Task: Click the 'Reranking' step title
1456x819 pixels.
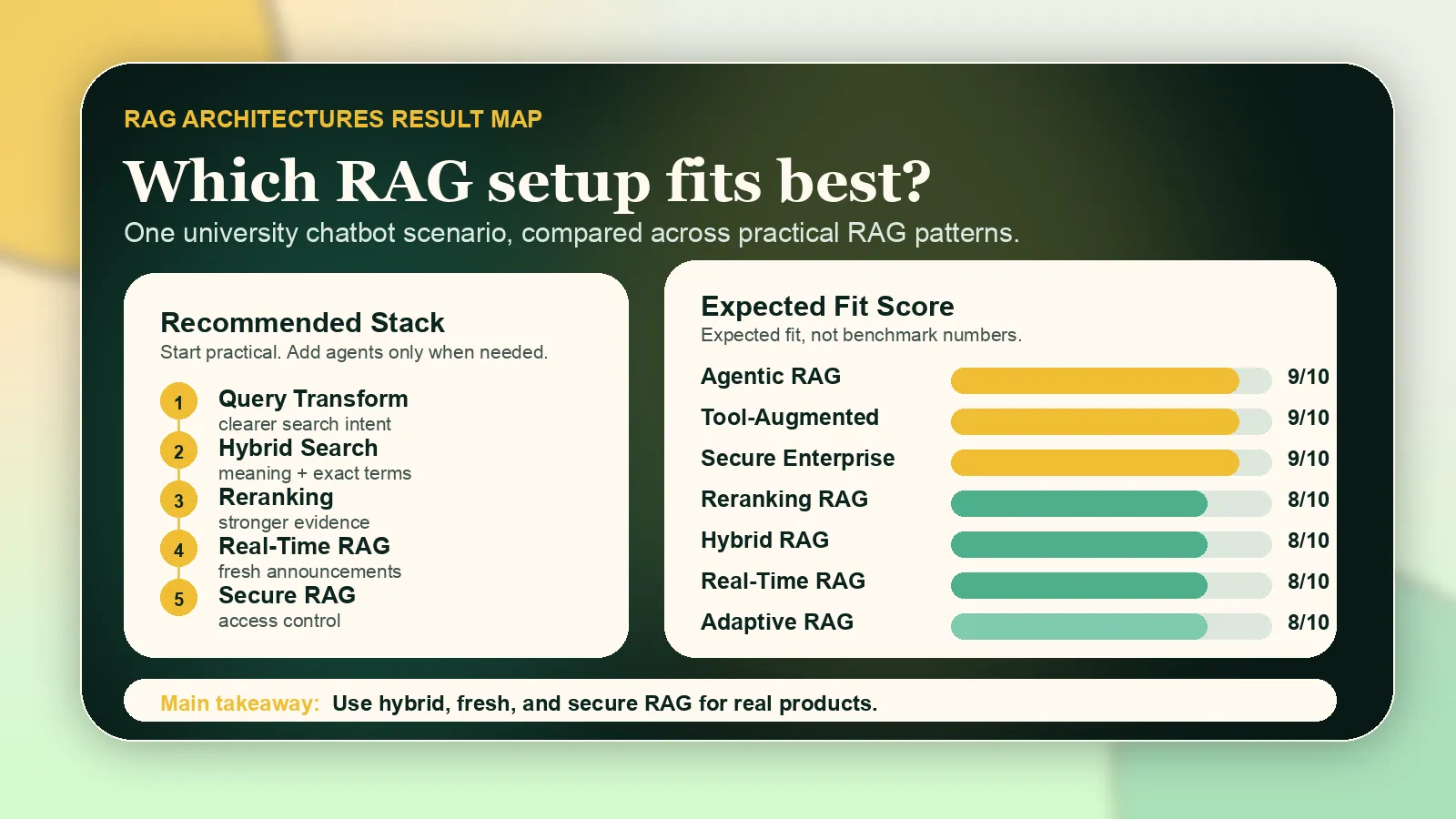Action: click(276, 497)
